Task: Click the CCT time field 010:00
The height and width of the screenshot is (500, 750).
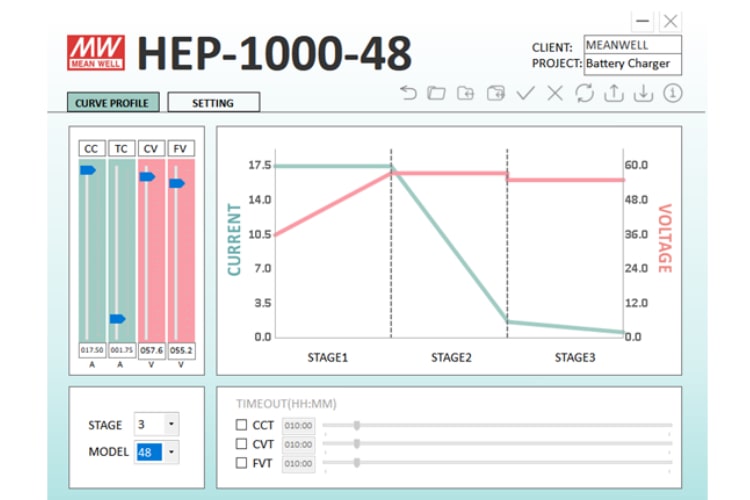Action: [x=298, y=425]
